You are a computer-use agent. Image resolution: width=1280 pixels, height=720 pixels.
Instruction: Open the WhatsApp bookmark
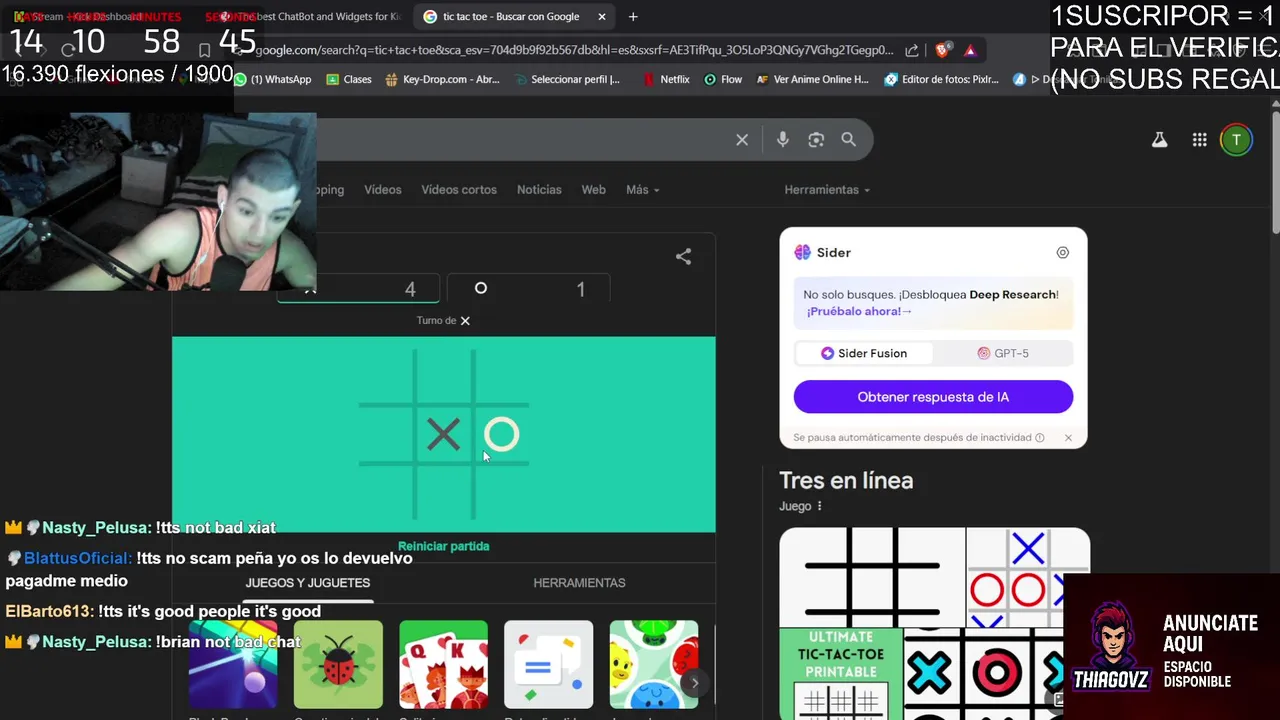(272, 79)
